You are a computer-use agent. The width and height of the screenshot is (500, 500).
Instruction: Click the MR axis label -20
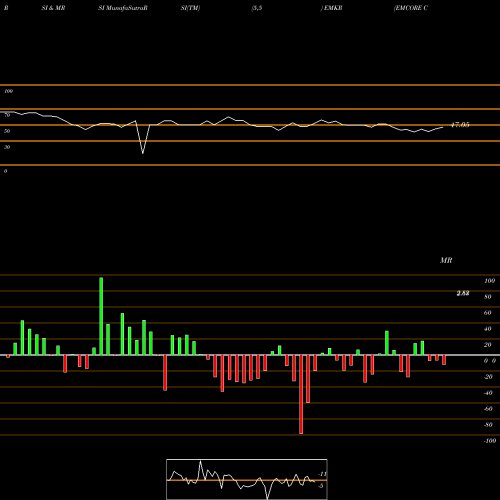(488, 377)
